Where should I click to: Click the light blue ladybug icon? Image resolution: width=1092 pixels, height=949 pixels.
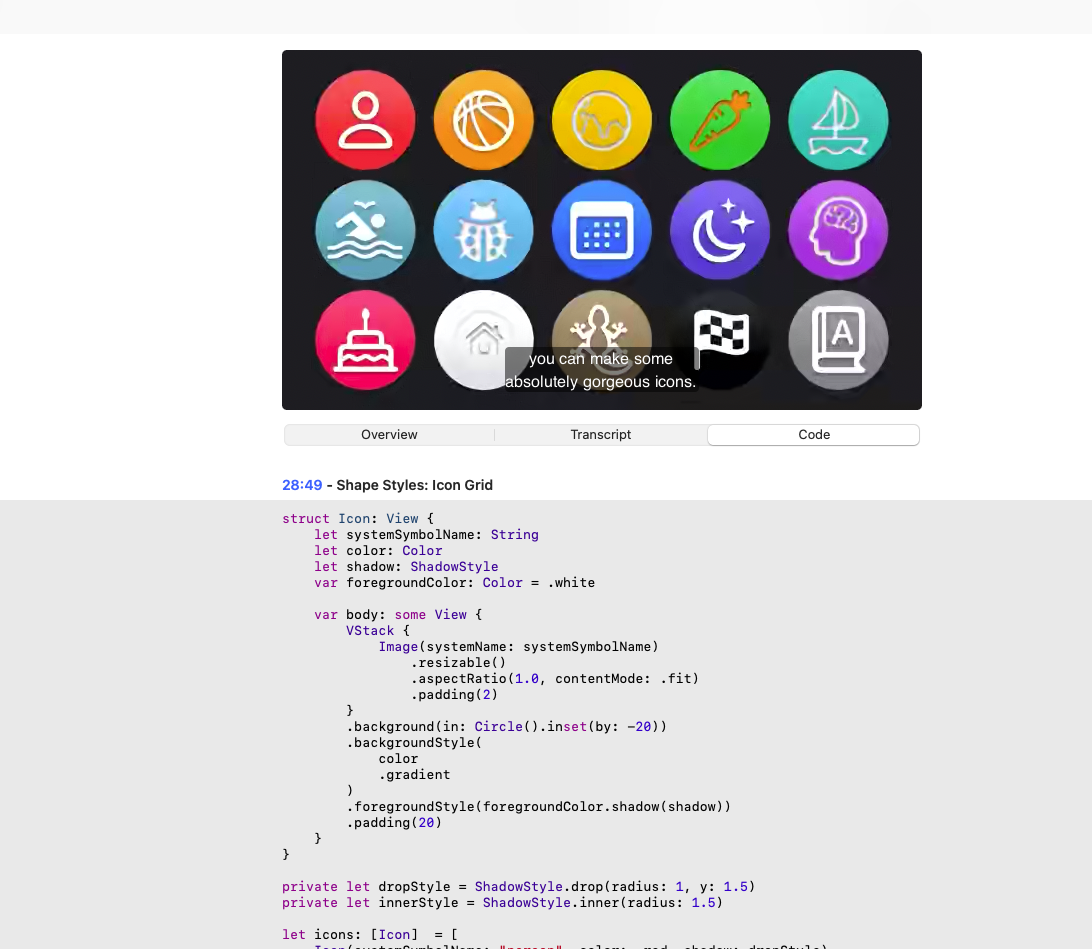click(x=483, y=230)
